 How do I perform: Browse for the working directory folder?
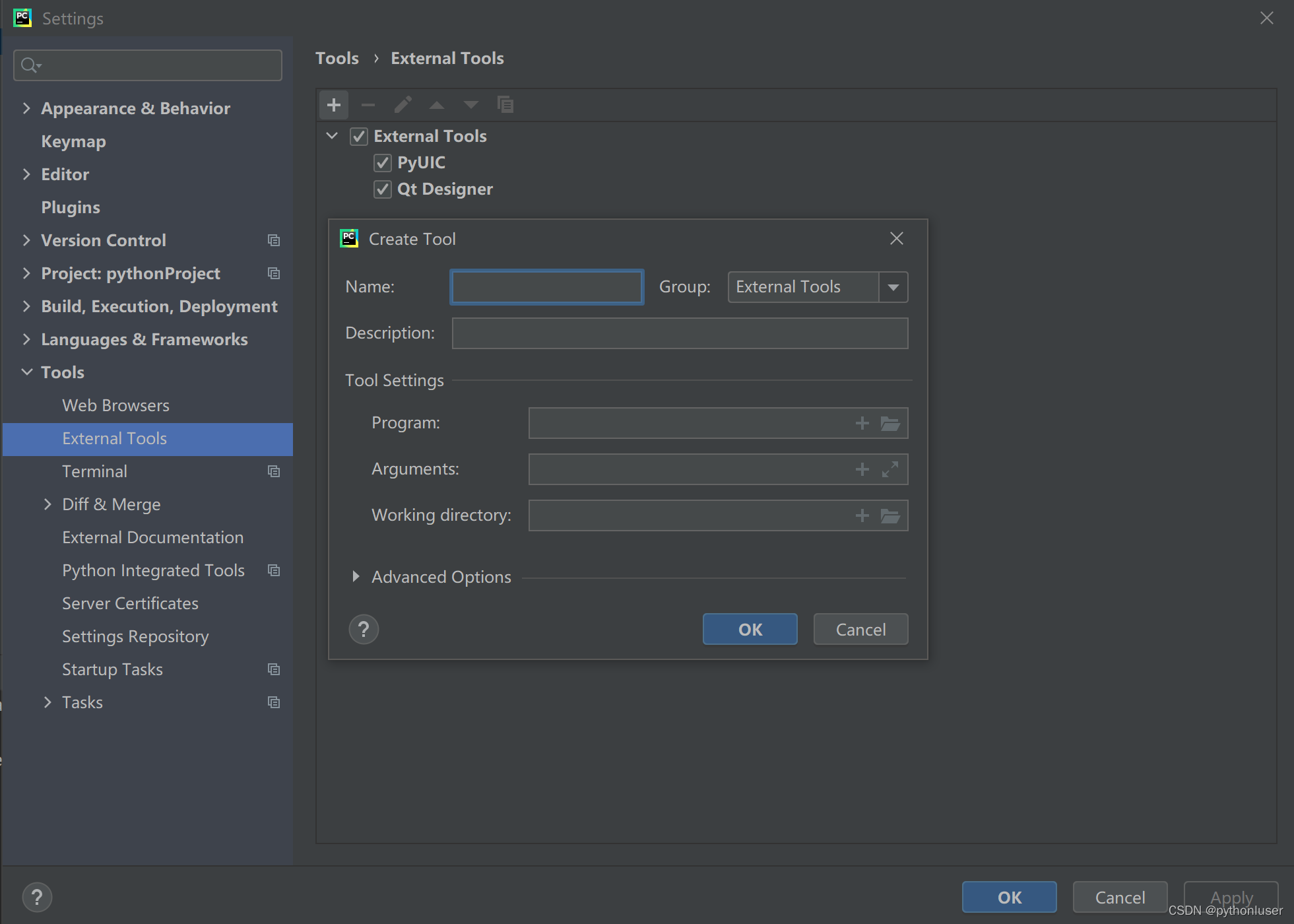(x=890, y=515)
